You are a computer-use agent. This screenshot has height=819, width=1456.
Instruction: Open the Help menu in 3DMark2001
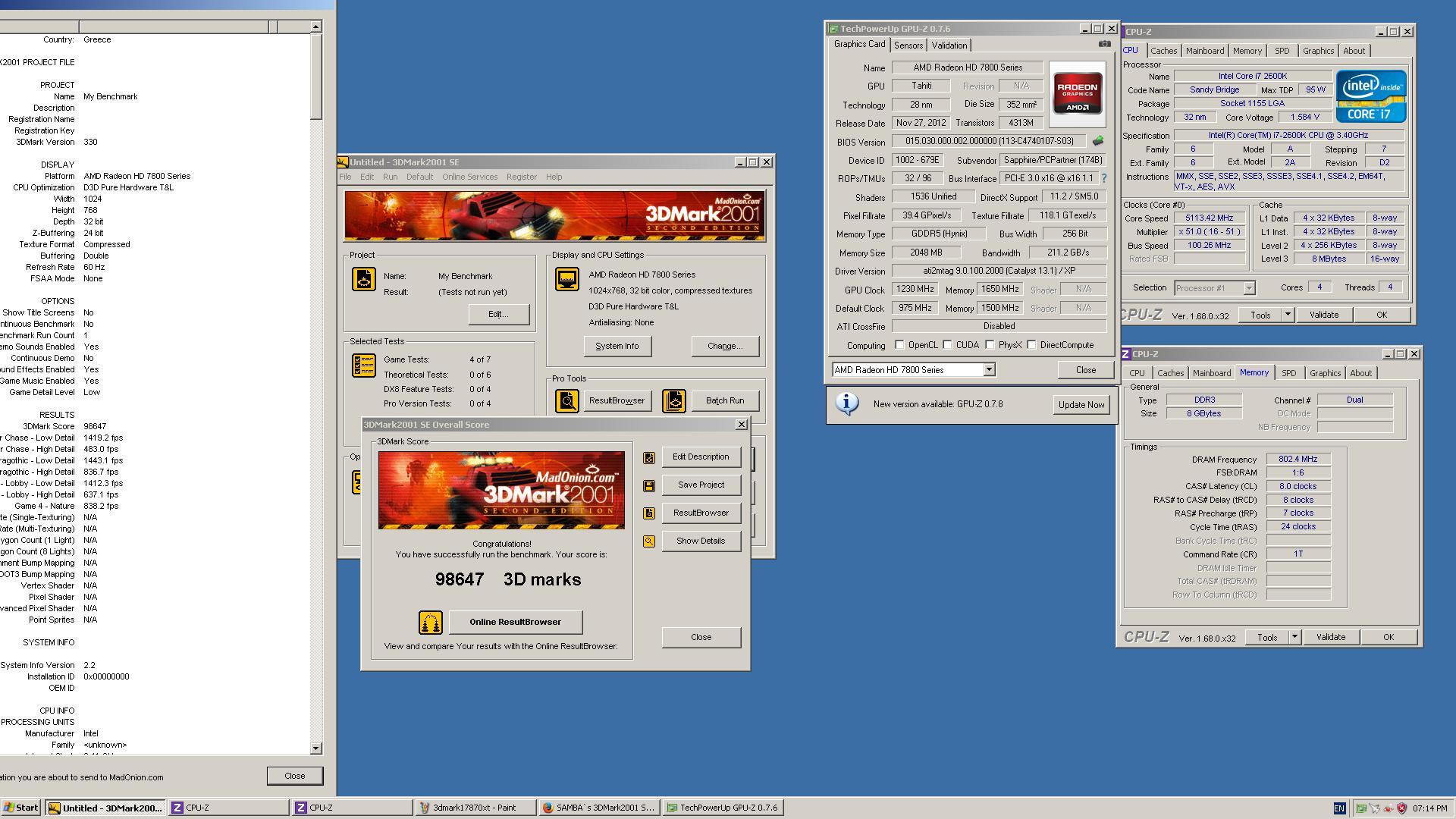tap(554, 177)
